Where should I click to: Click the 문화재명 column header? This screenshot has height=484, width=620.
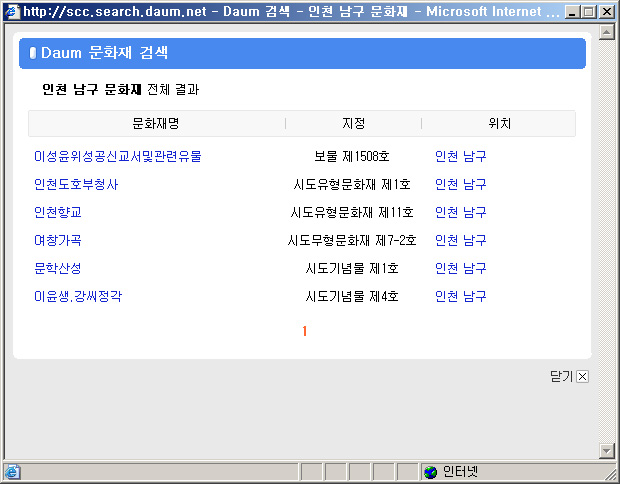click(x=155, y=123)
